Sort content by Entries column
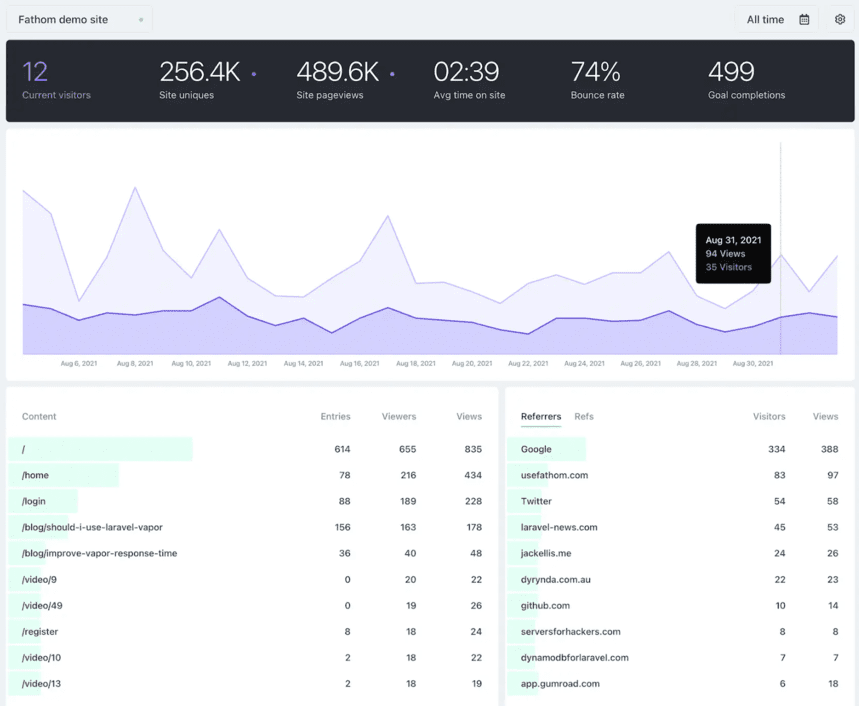 click(x=335, y=416)
